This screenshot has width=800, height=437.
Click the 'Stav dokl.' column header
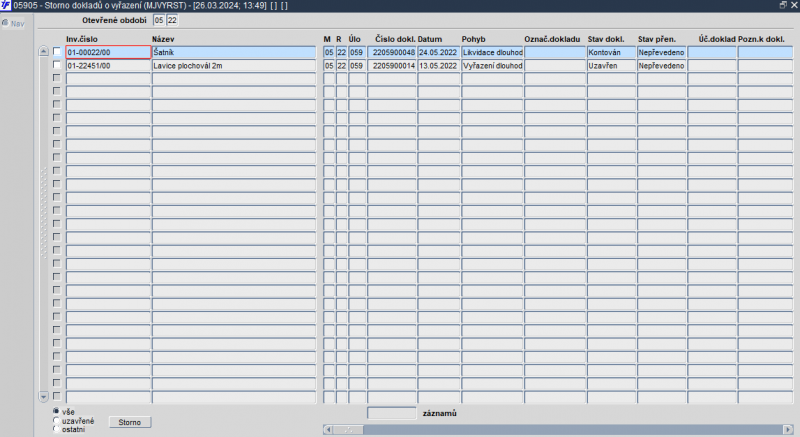[606, 39]
